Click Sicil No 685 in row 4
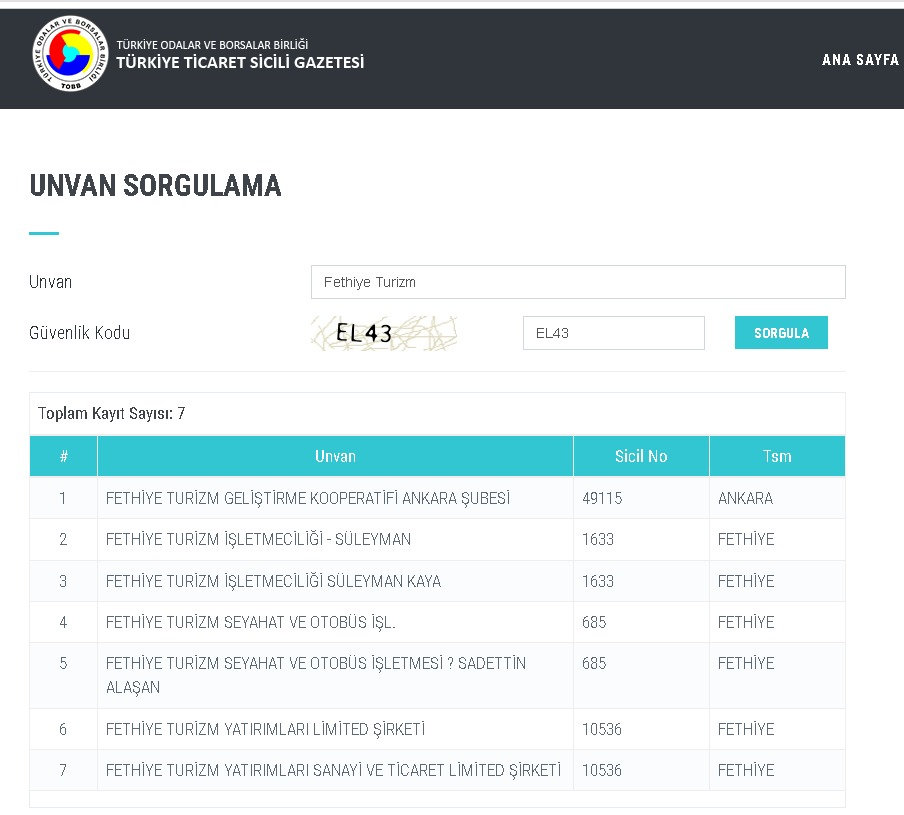Image resolution: width=904 pixels, height=815 pixels. pyautogui.click(x=594, y=622)
